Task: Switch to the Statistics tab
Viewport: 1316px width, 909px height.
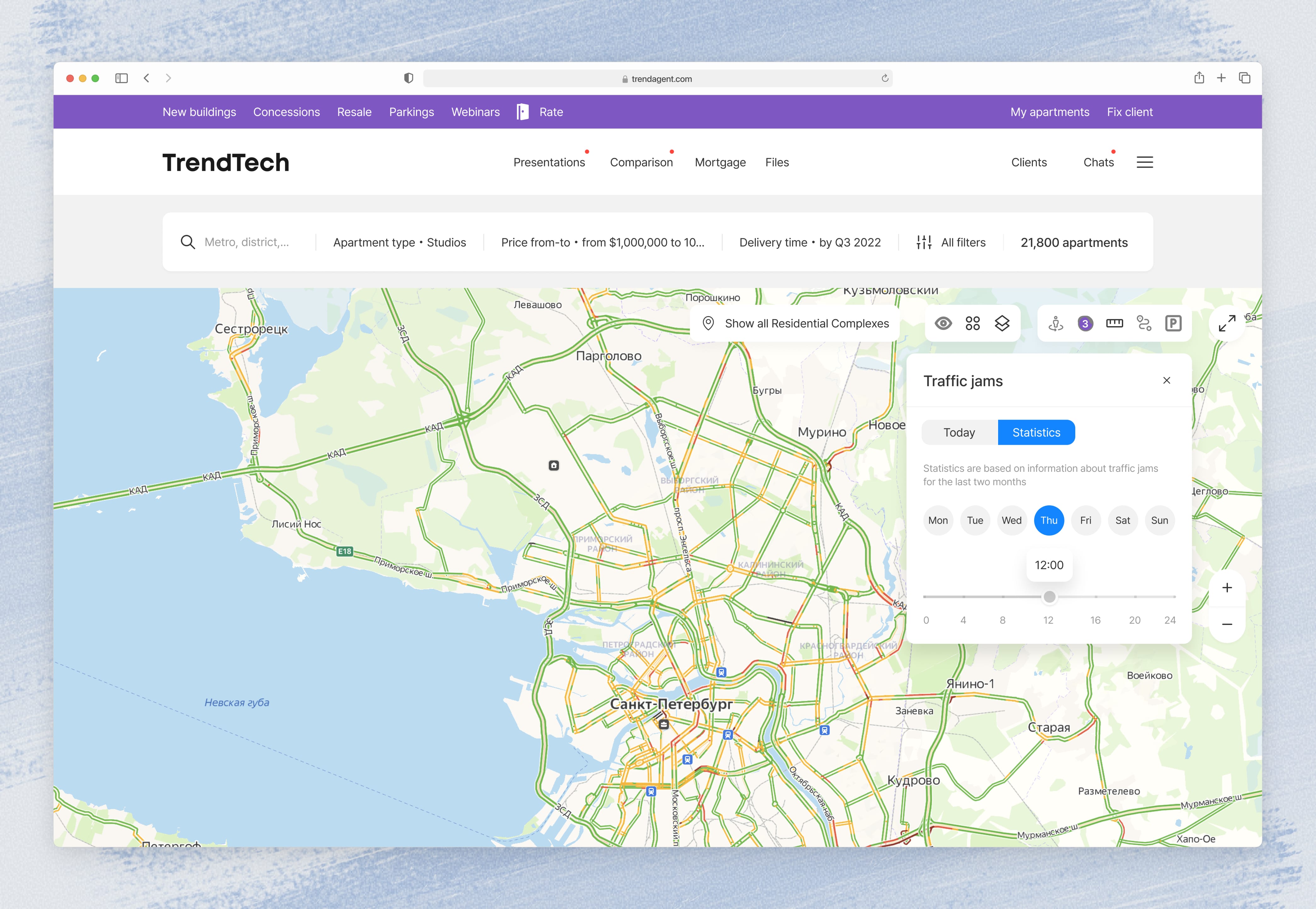Action: [x=1036, y=432]
